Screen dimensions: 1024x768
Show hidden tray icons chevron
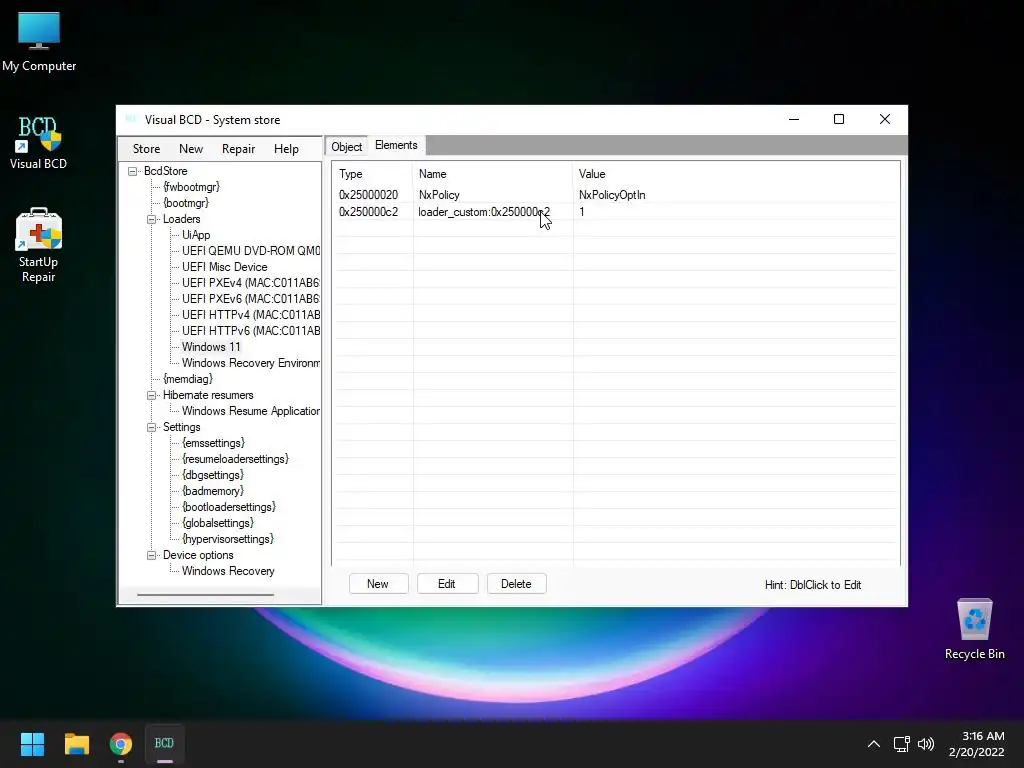pyautogui.click(x=873, y=744)
